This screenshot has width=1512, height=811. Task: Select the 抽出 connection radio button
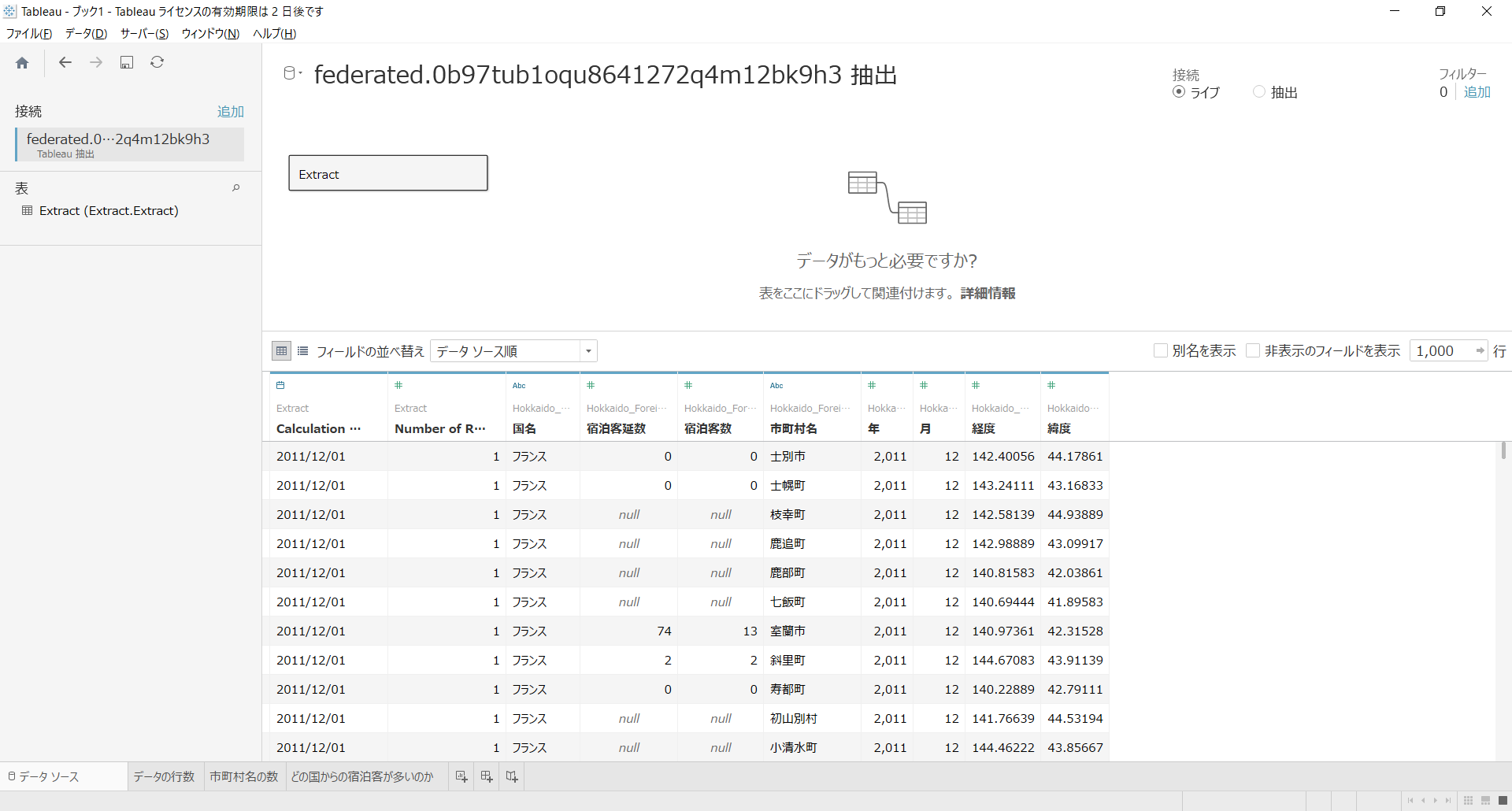tap(1259, 92)
